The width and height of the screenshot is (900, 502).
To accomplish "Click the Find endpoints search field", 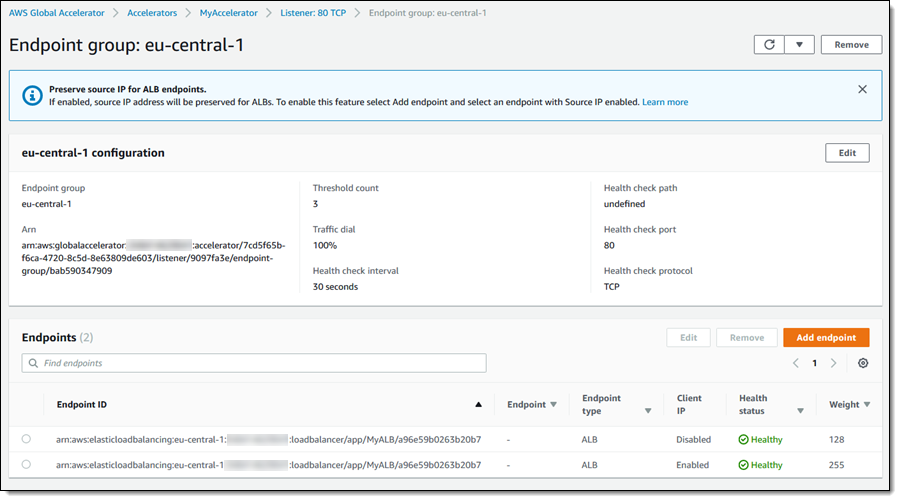I will [254, 363].
